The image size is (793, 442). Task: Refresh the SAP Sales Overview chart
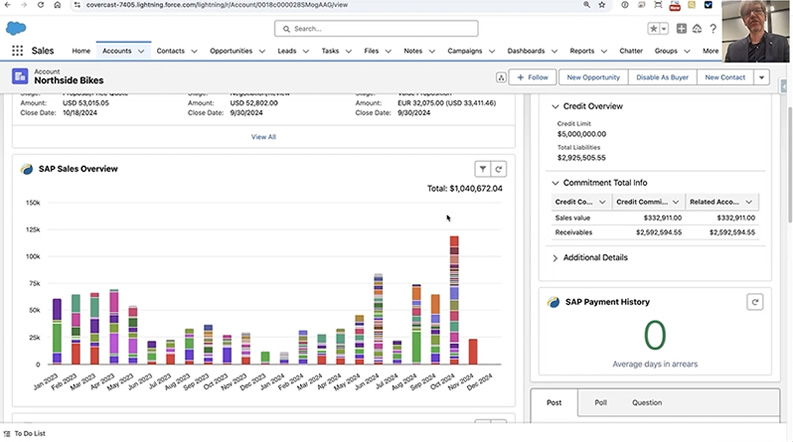tap(499, 169)
